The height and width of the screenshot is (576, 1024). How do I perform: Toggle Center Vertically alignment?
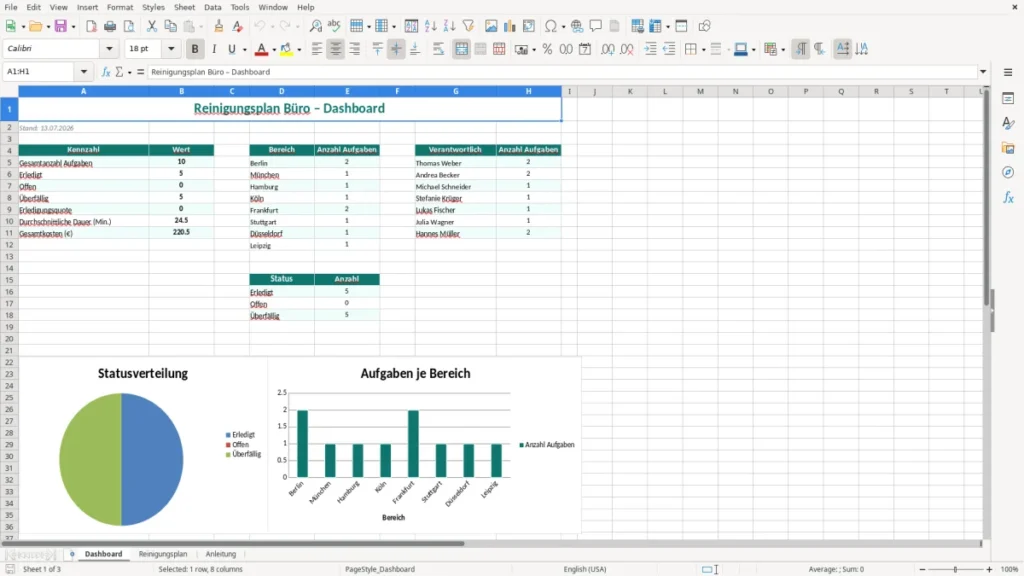[x=396, y=49]
